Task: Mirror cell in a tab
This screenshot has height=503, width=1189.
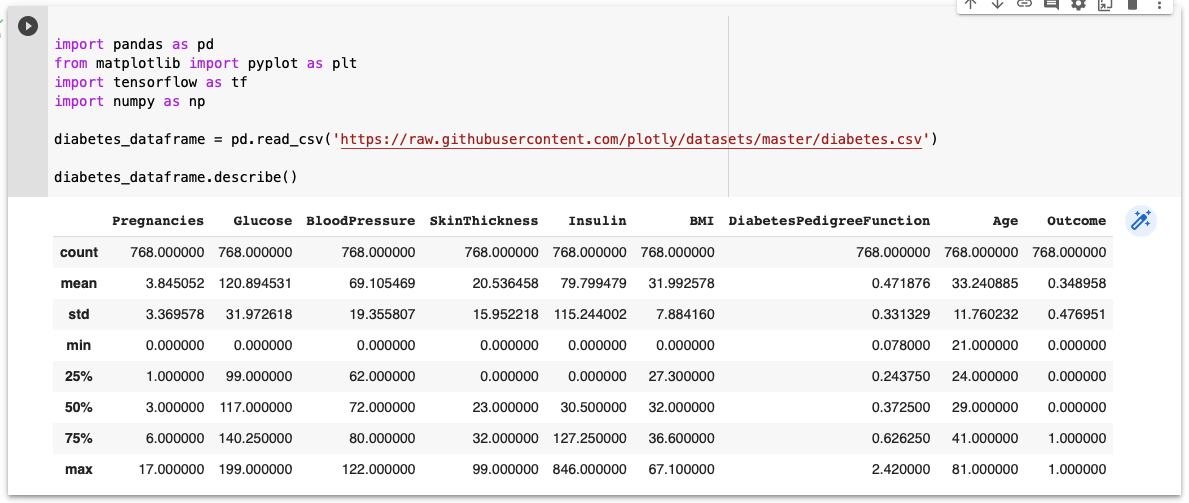Action: 1105,4
